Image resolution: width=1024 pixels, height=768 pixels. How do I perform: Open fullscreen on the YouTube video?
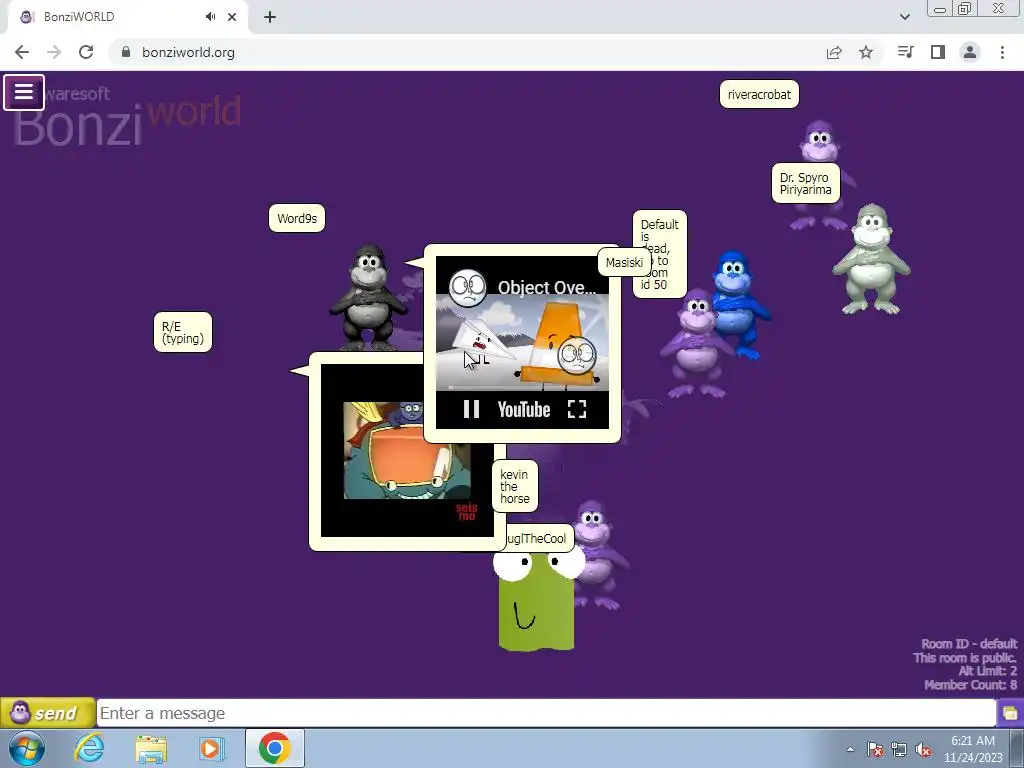(x=577, y=409)
